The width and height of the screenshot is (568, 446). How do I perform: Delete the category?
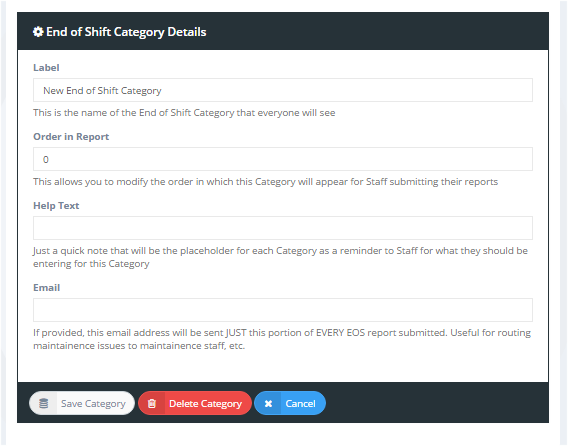click(195, 403)
